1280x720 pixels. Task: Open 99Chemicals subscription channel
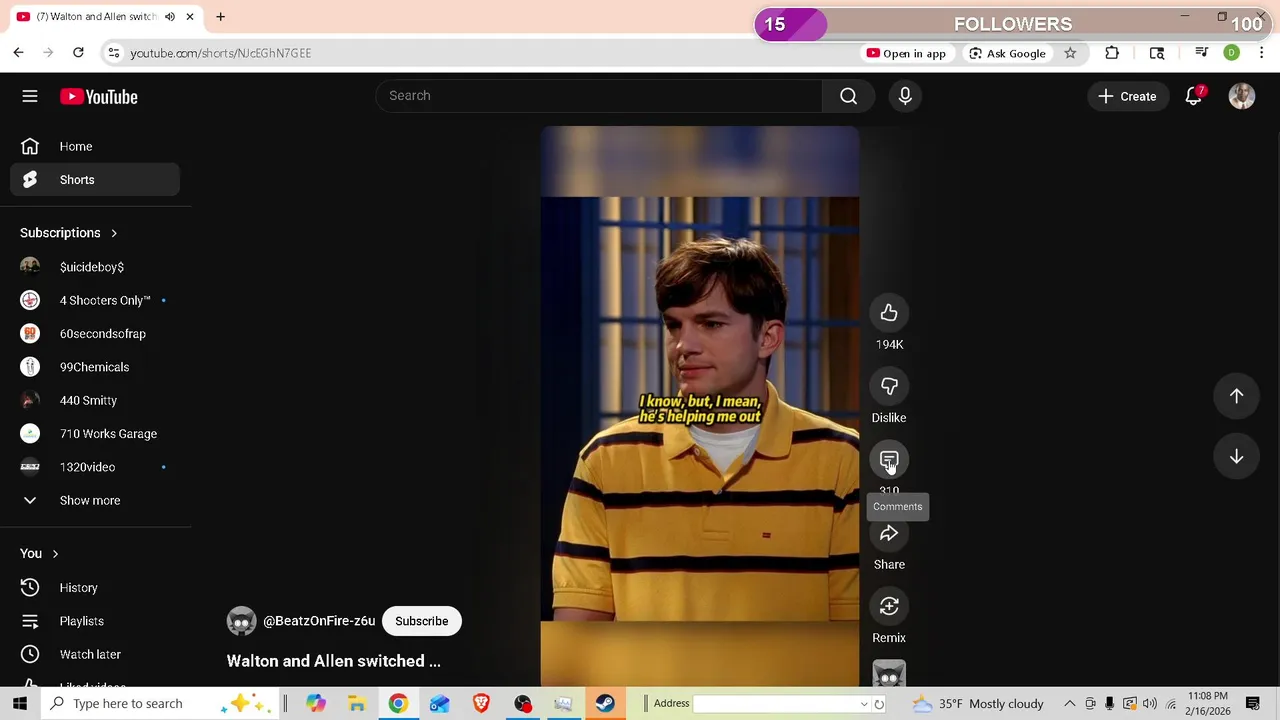pos(95,367)
